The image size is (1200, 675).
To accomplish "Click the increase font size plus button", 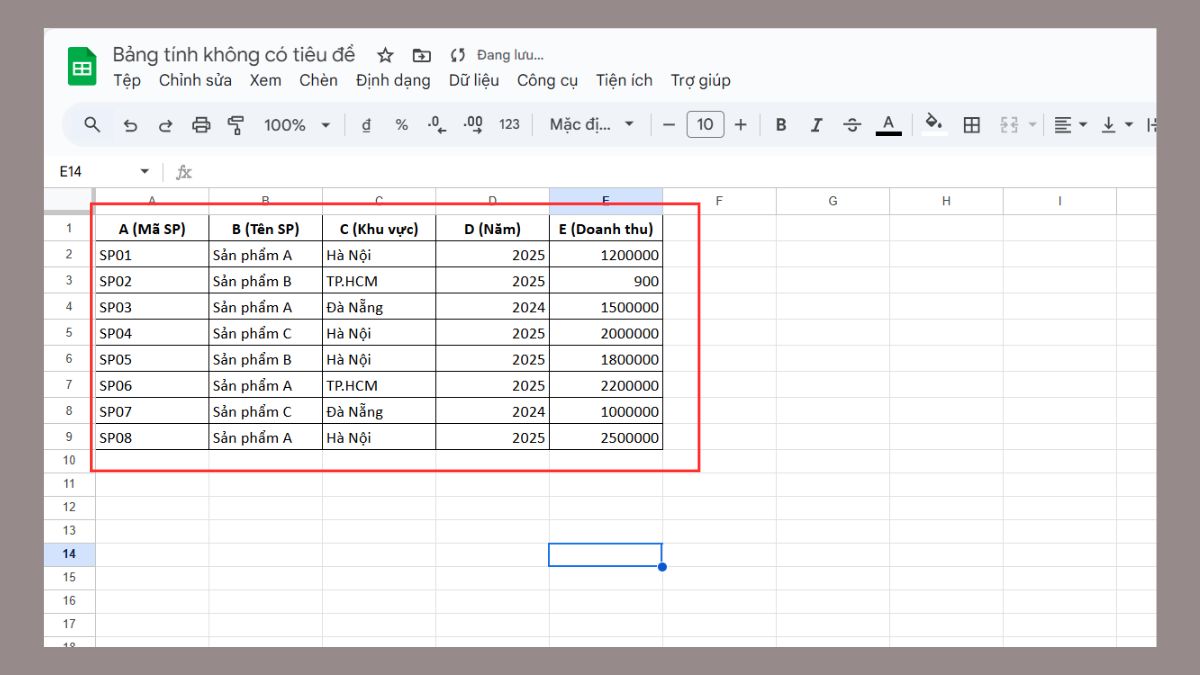I will click(740, 125).
